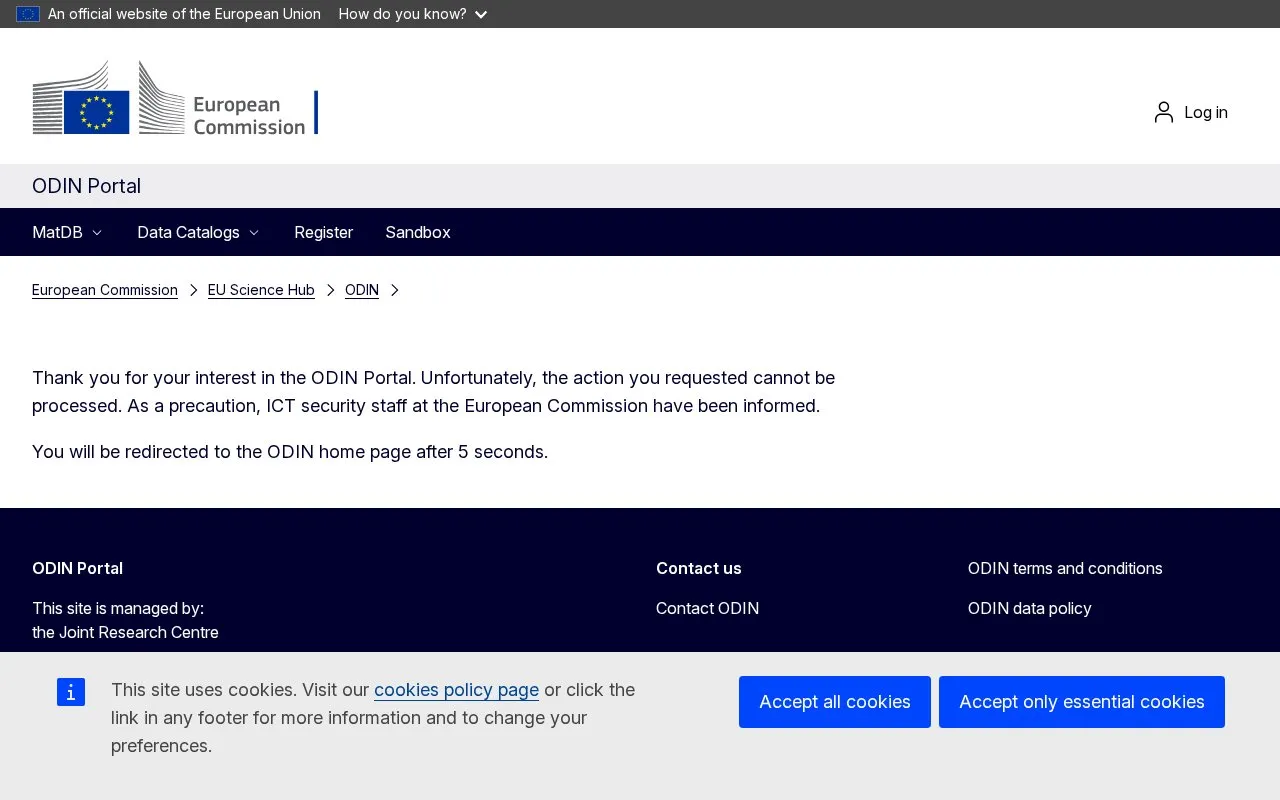
Task: Open the cookies policy page link
Action: point(456,690)
